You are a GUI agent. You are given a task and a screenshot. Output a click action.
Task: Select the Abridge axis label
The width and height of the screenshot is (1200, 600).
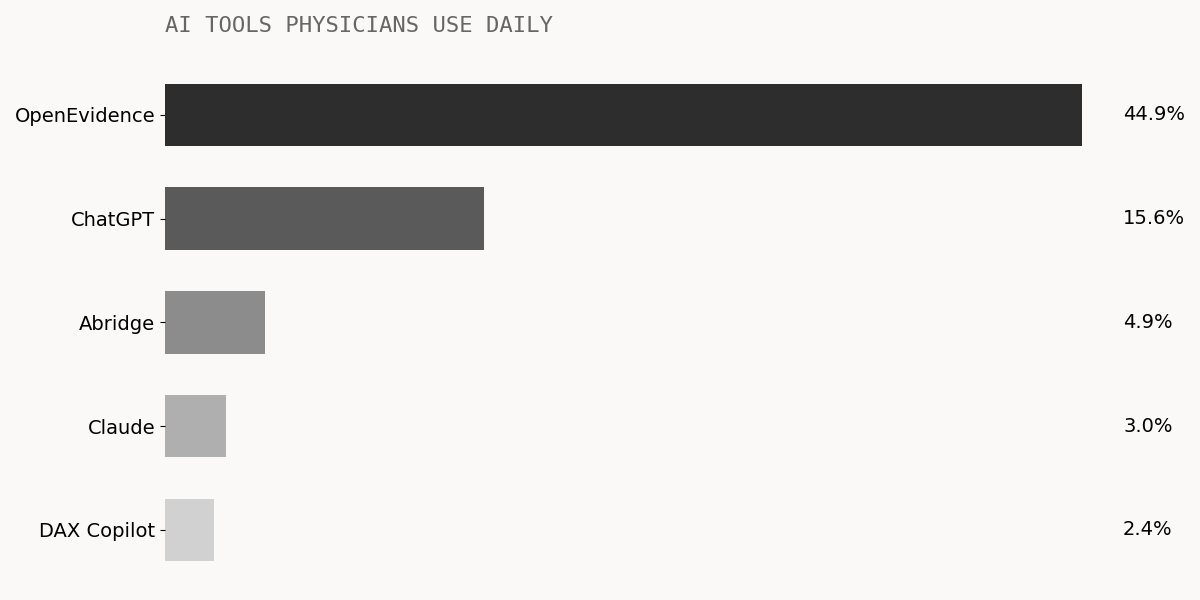pyautogui.click(x=117, y=324)
